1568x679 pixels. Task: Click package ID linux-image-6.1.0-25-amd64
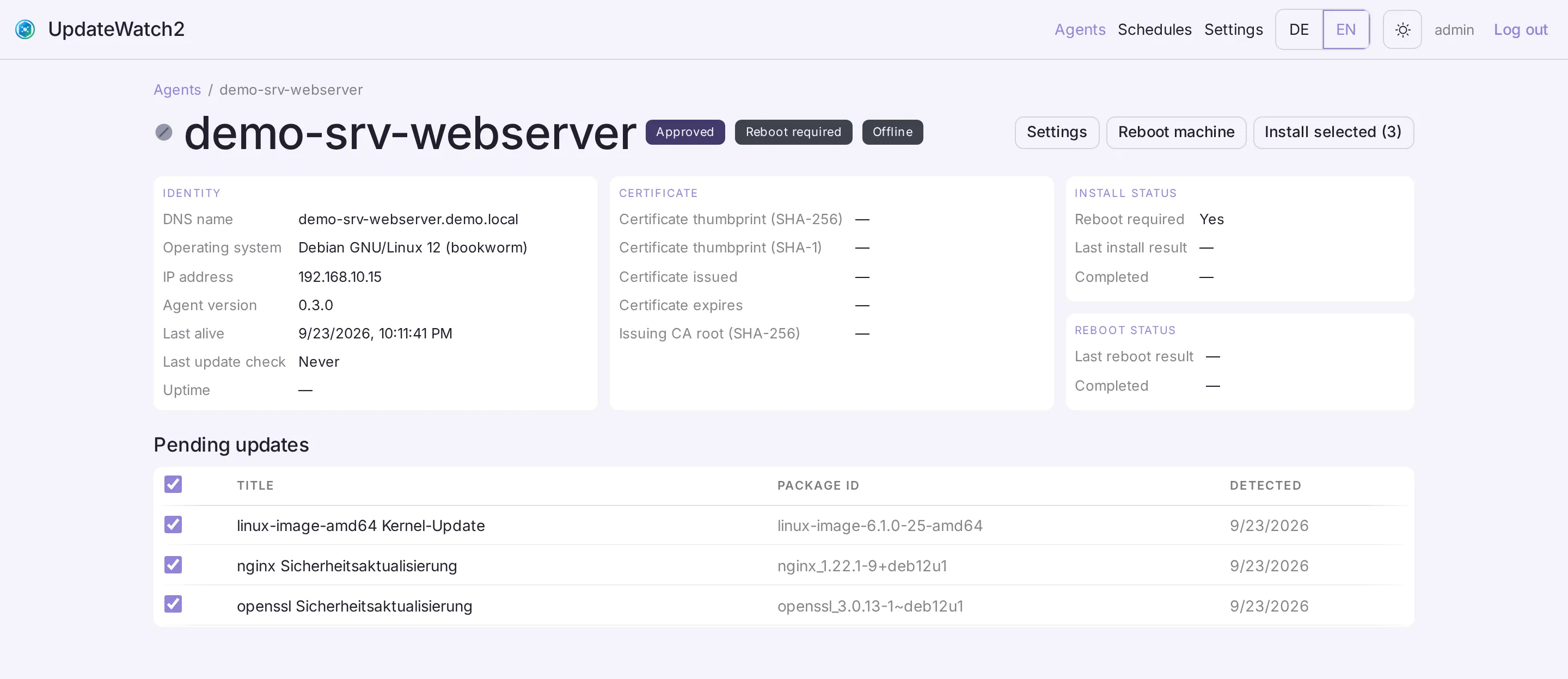click(880, 525)
